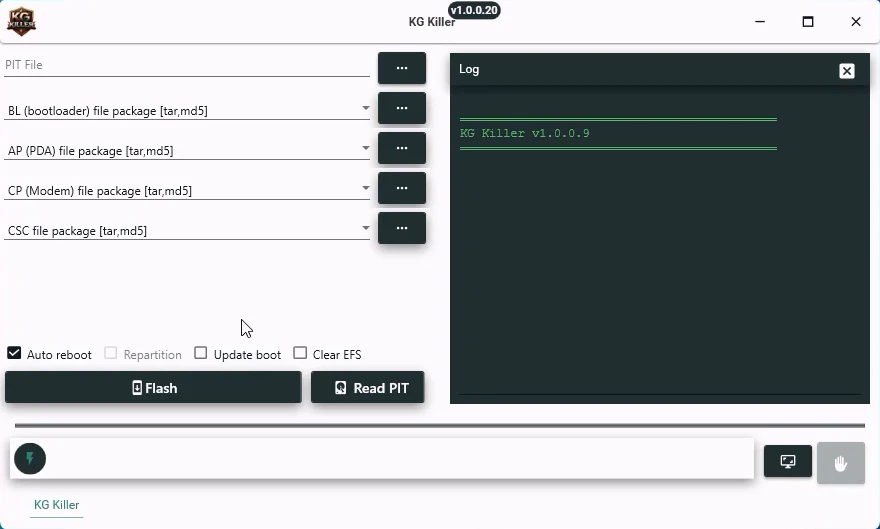The width and height of the screenshot is (880, 529).
Task: Click the KG Killer logo icon
Action: coord(21,21)
